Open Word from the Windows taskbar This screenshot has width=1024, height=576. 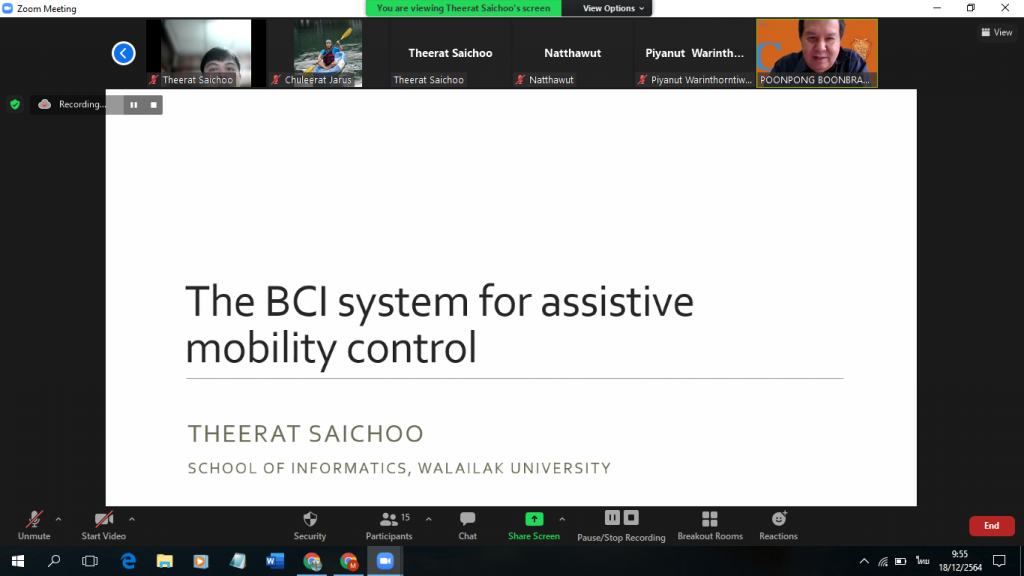(274, 561)
